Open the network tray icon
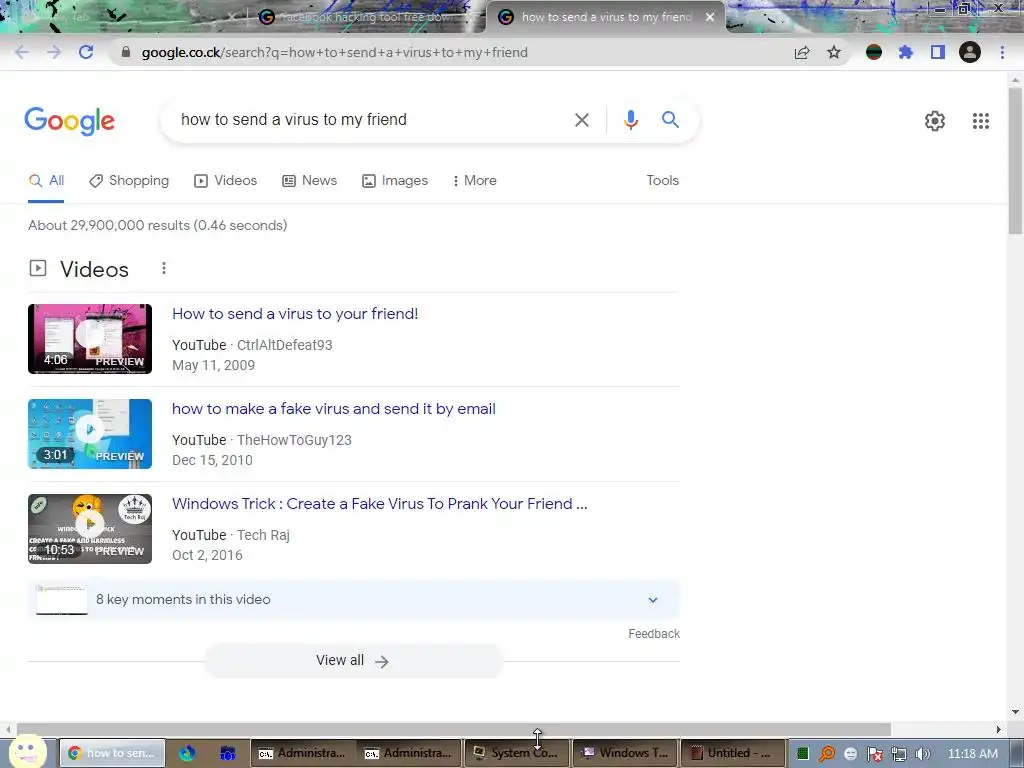 [899, 754]
